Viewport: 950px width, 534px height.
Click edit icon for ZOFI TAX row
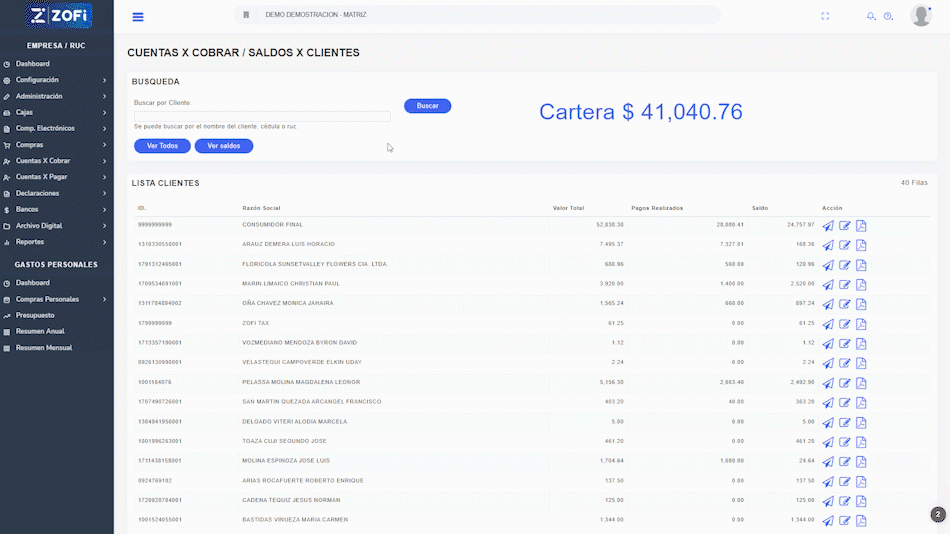(845, 324)
